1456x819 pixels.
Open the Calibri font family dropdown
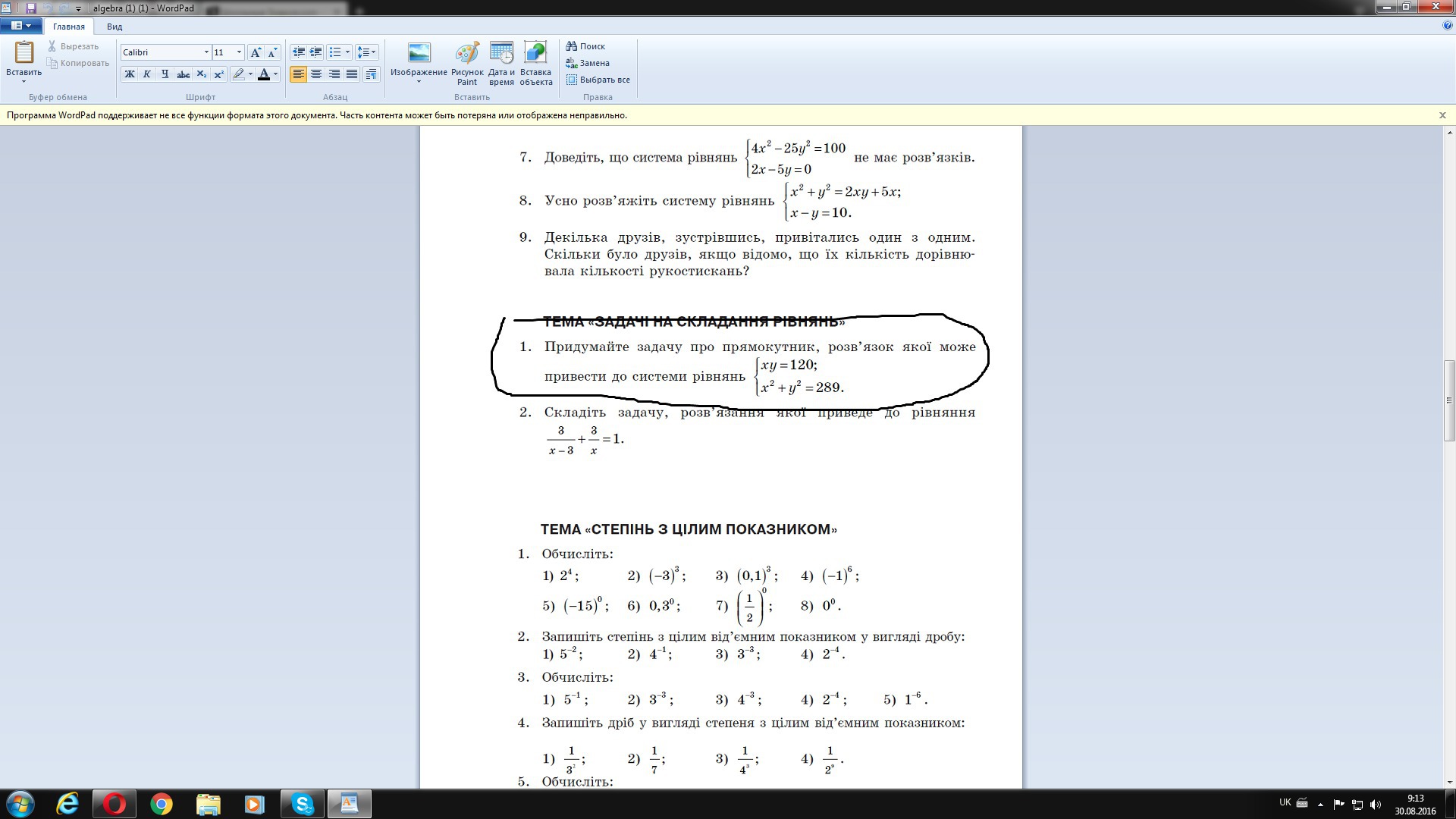(206, 52)
